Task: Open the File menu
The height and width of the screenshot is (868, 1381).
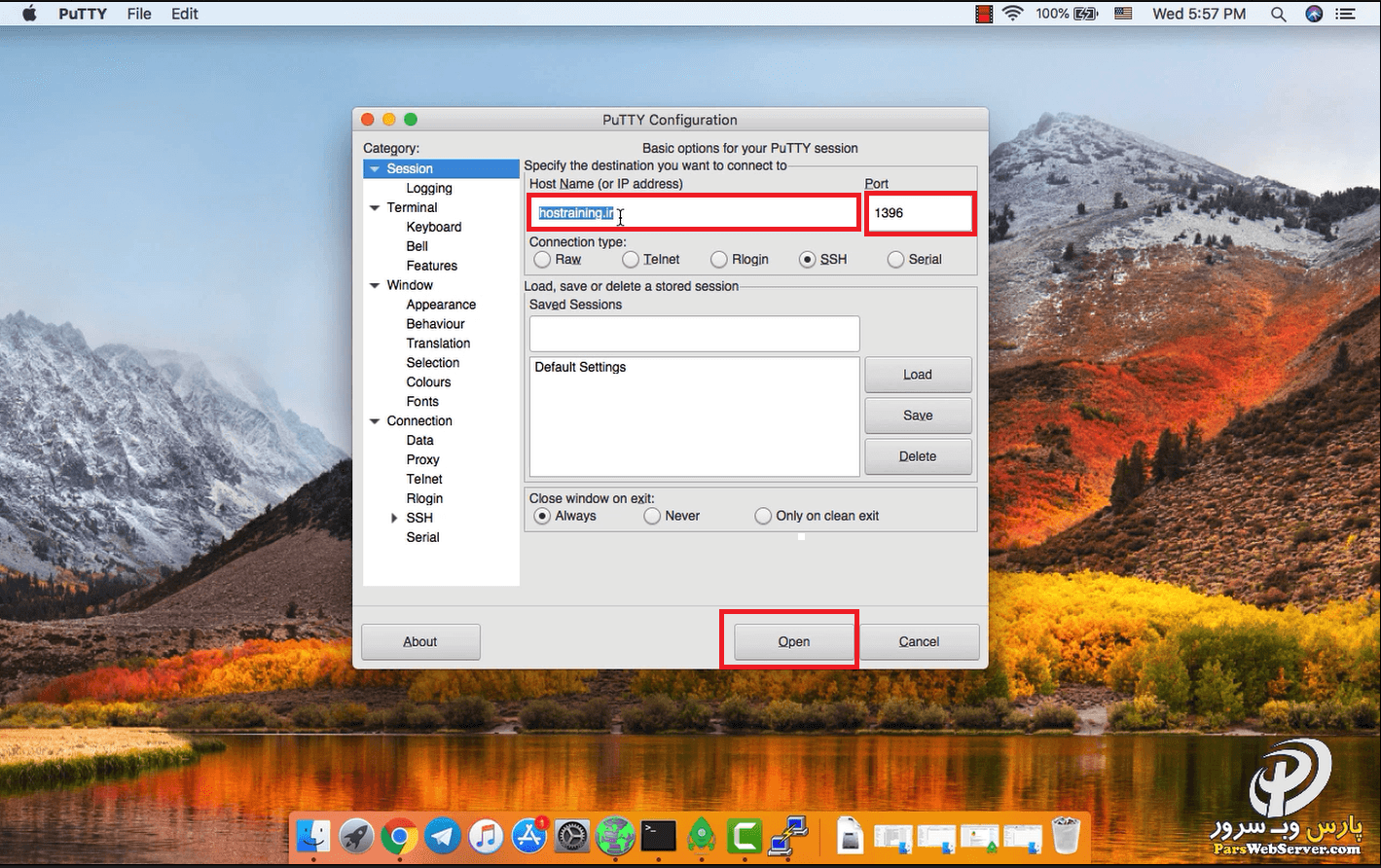Action: click(139, 14)
